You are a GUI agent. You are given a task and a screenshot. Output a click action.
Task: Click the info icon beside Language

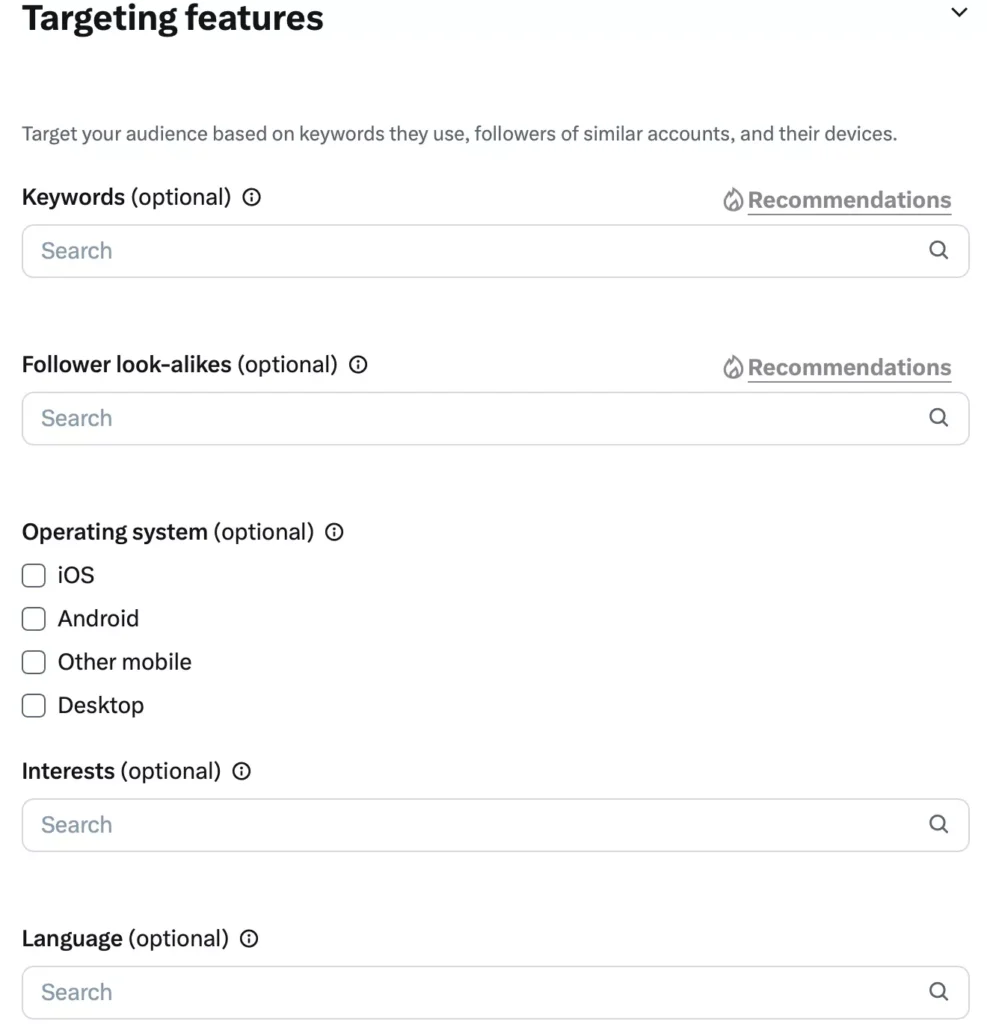247,938
